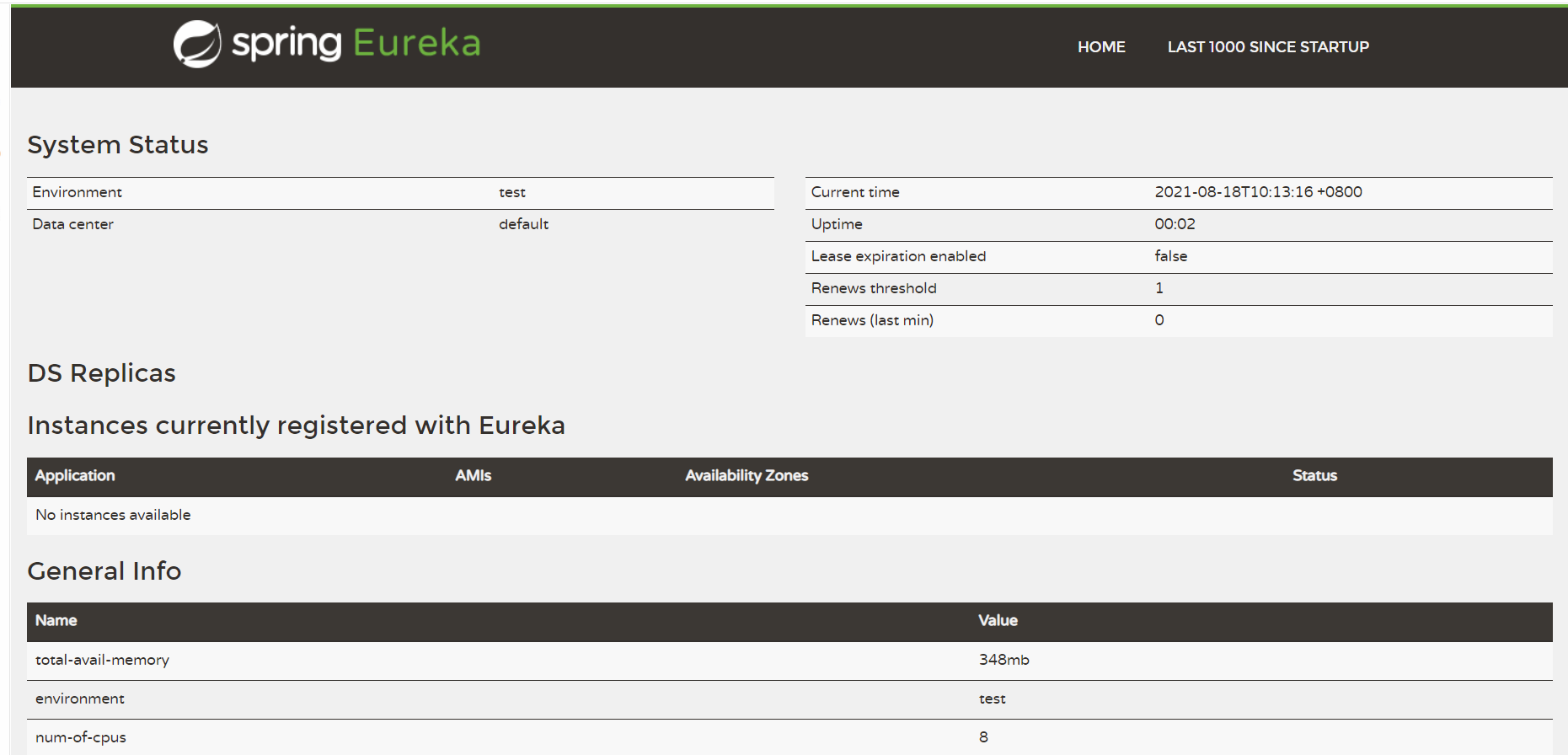The width and height of the screenshot is (1568, 755).
Task: Select the num-of-cpus row name
Action: pyautogui.click(x=81, y=737)
